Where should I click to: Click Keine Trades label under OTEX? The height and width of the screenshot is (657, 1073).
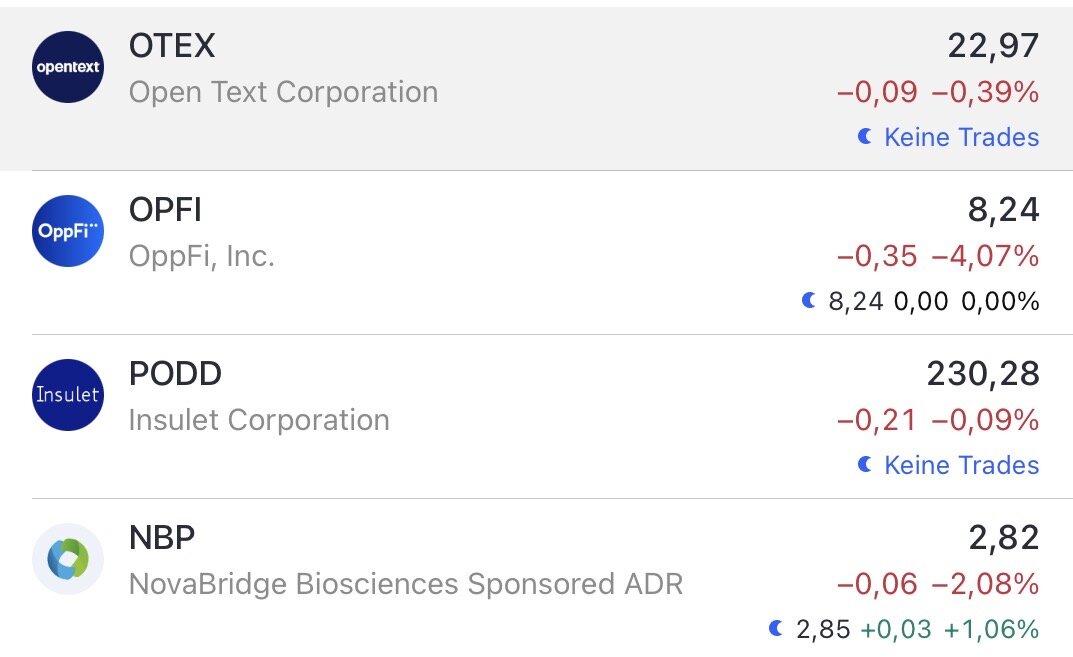(961, 137)
